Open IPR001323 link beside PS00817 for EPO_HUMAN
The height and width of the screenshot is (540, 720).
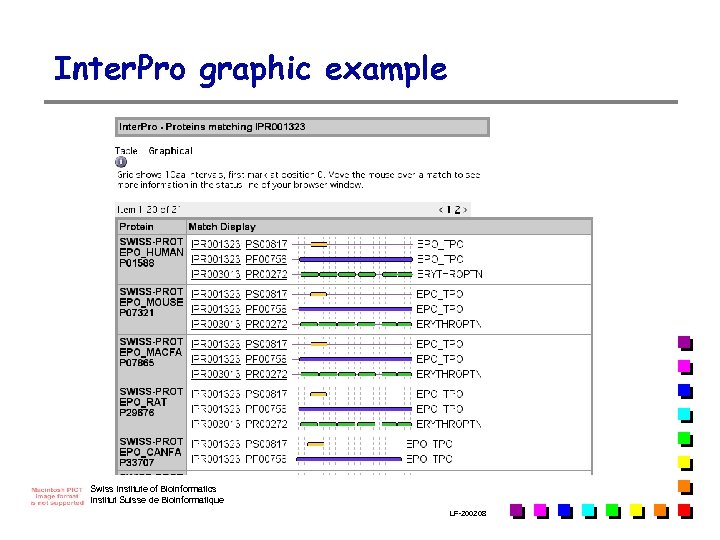click(x=216, y=244)
